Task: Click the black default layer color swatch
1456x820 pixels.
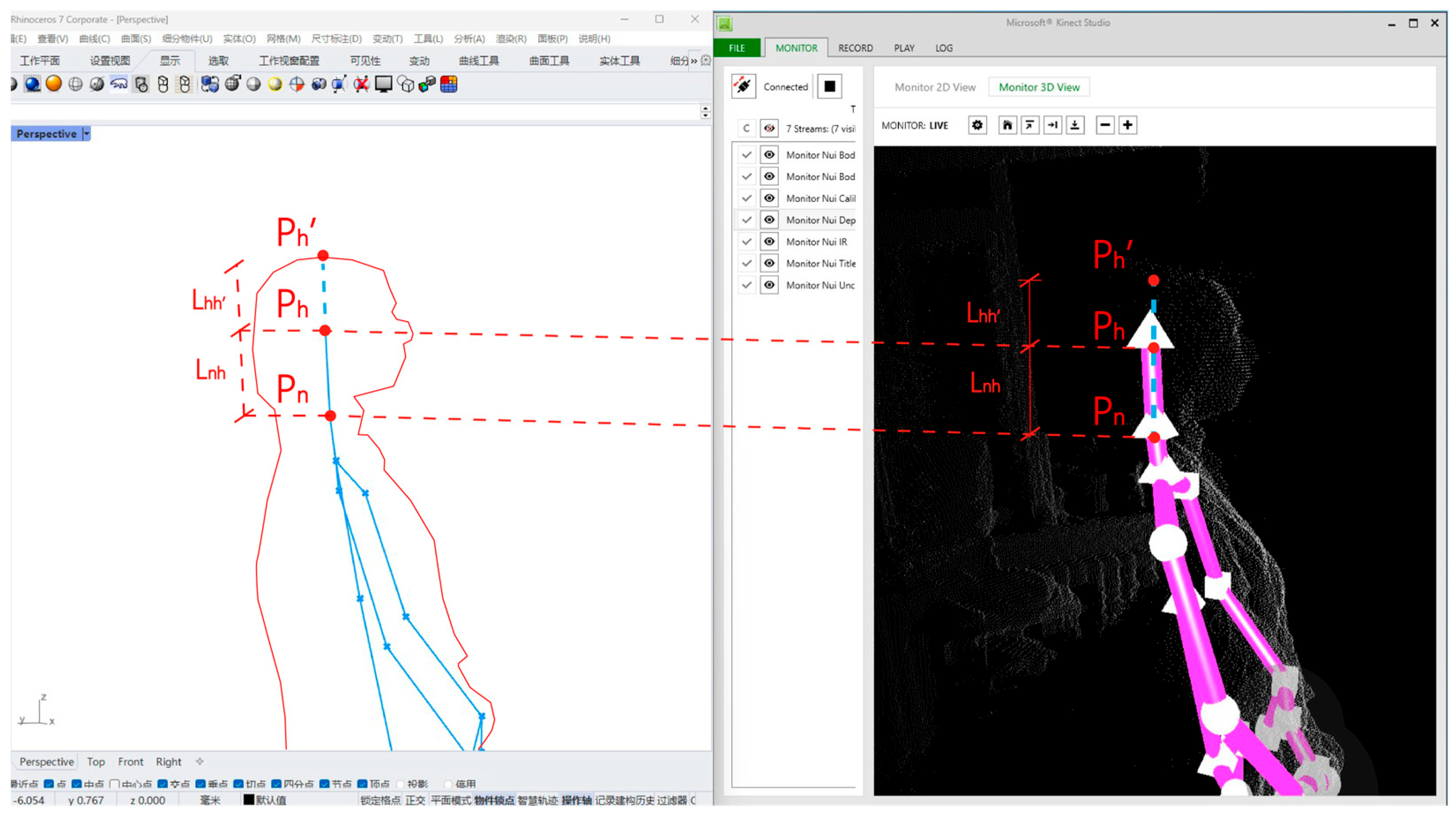Action: (249, 800)
